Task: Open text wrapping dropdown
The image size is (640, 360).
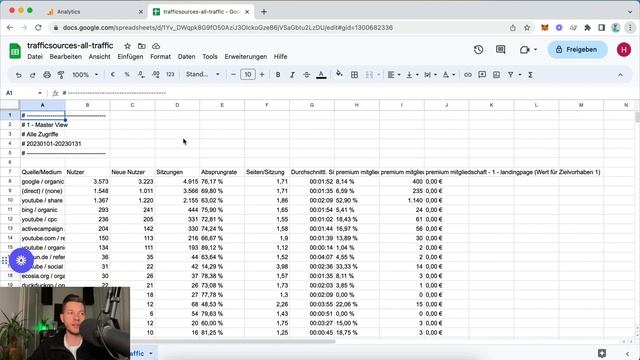Action: [430, 75]
